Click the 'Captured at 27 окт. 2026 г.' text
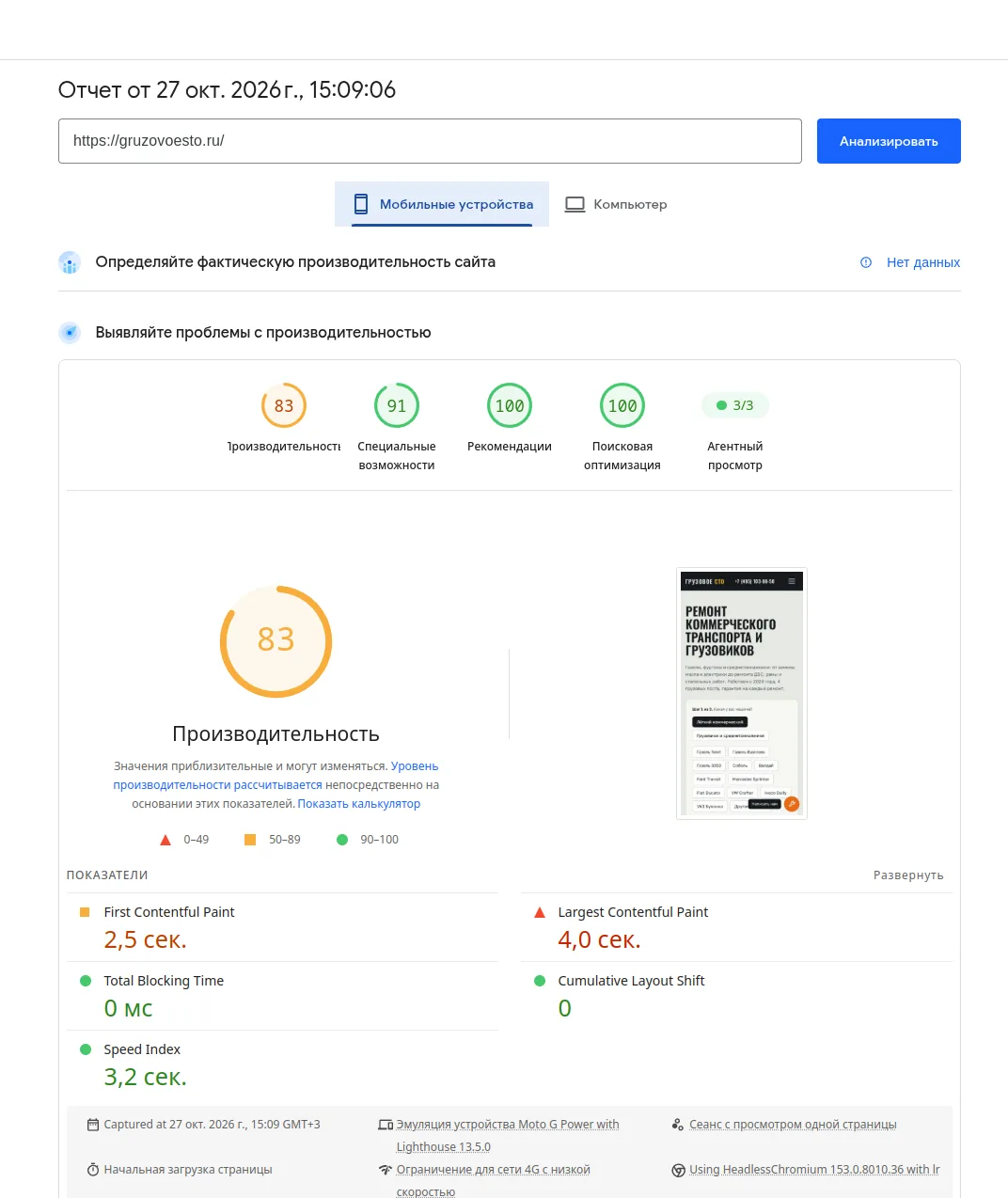The width and height of the screenshot is (1008, 1198). pos(212,1125)
